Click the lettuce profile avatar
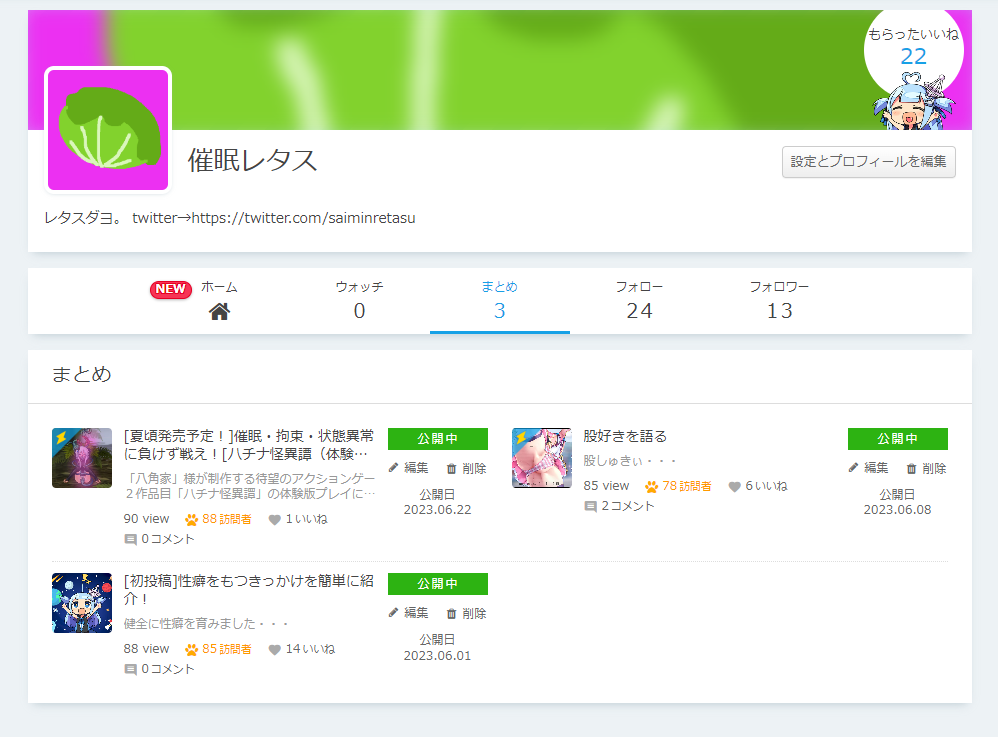The image size is (998, 737). 108,130
